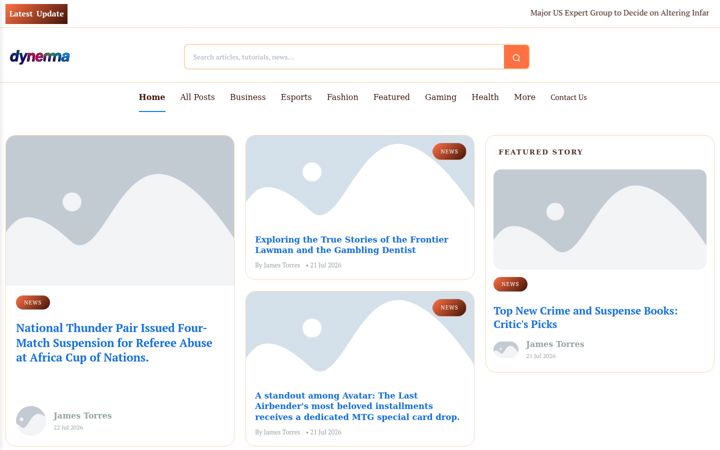Image resolution: width=720 pixels, height=450 pixels.
Task: Open National Thunder Pair suspension article thumbnail
Action: click(120, 210)
